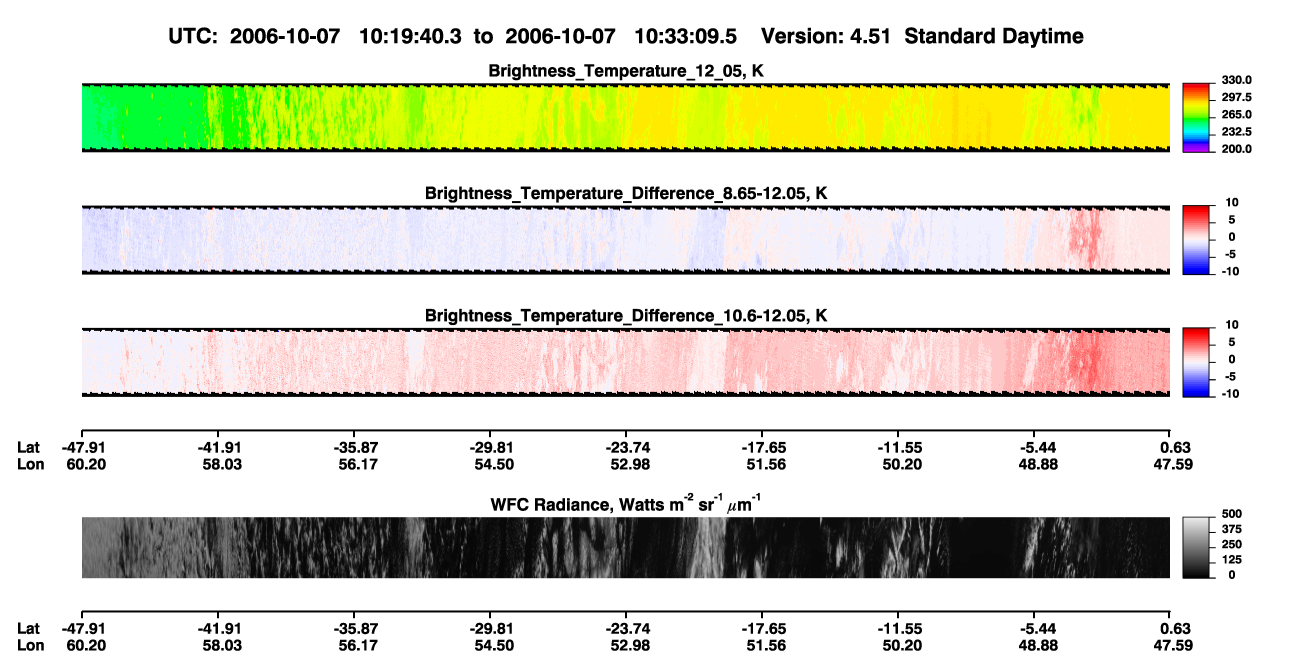Select the blue-red colorbar of the 8.65-12.05 panel
Screen dimensions: 1300x667
1196,239
